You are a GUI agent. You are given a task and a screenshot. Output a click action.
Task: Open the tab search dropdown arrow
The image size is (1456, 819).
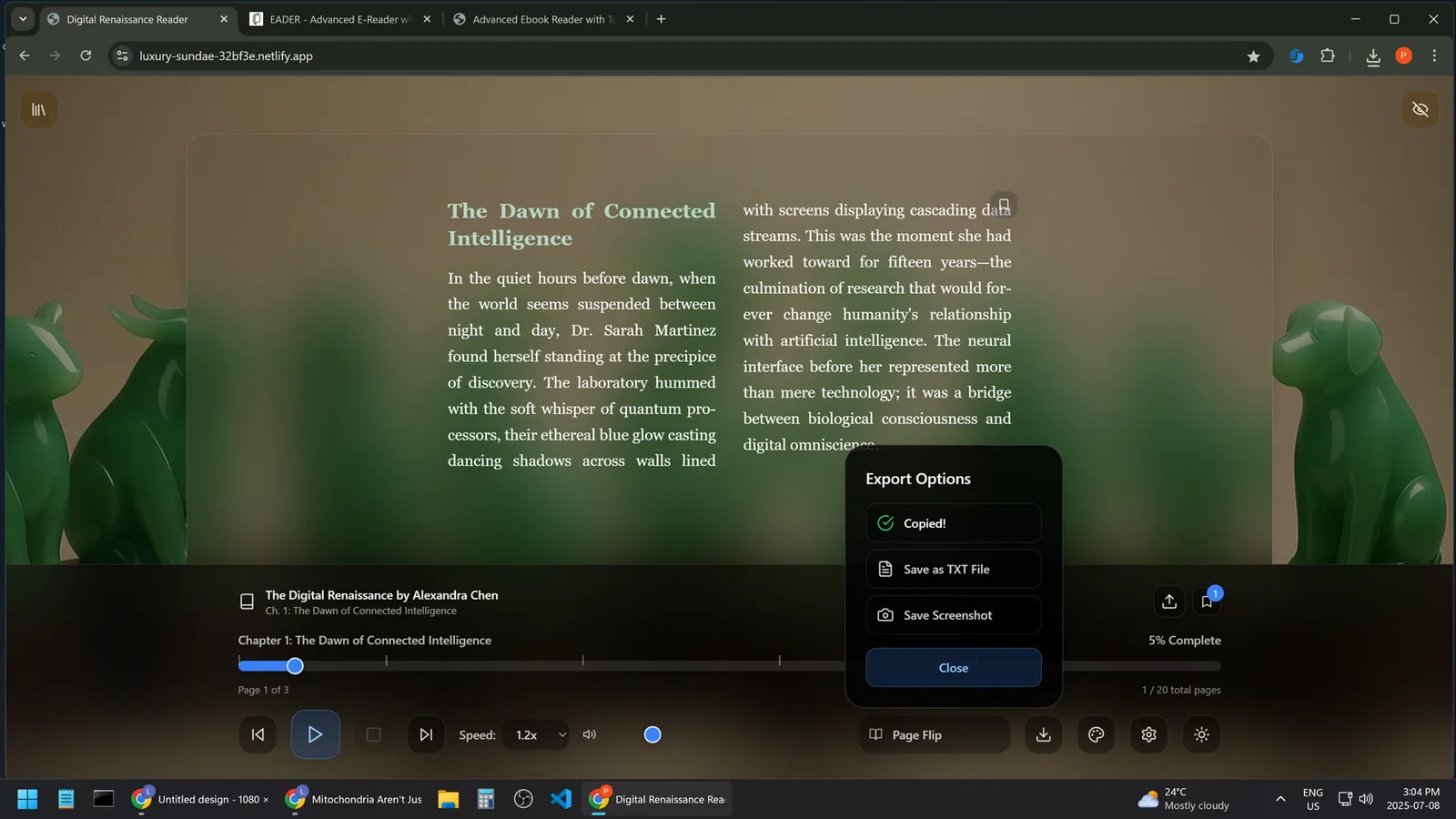tap(23, 19)
